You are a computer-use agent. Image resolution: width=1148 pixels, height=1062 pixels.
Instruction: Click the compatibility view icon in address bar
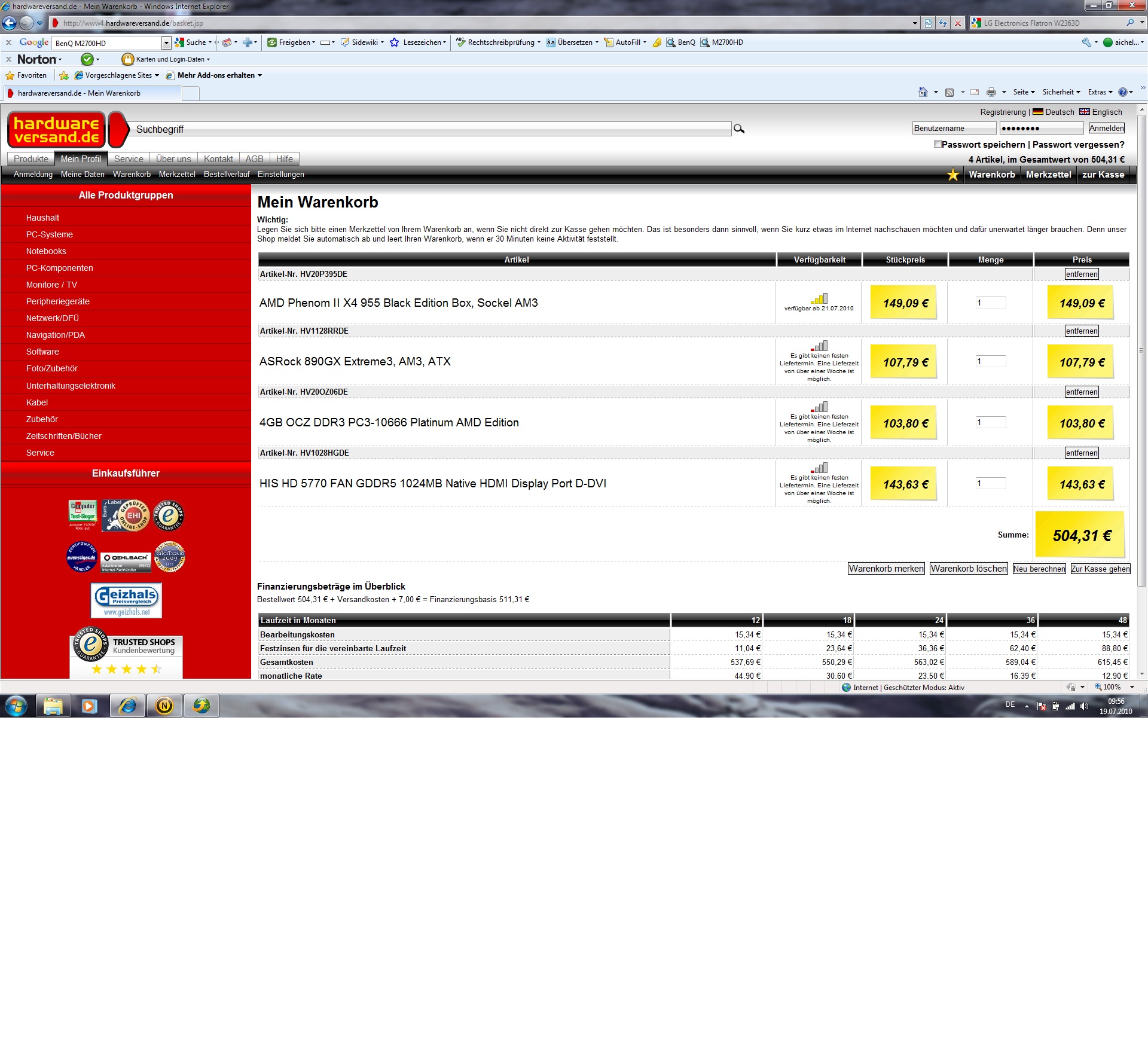coord(928,23)
